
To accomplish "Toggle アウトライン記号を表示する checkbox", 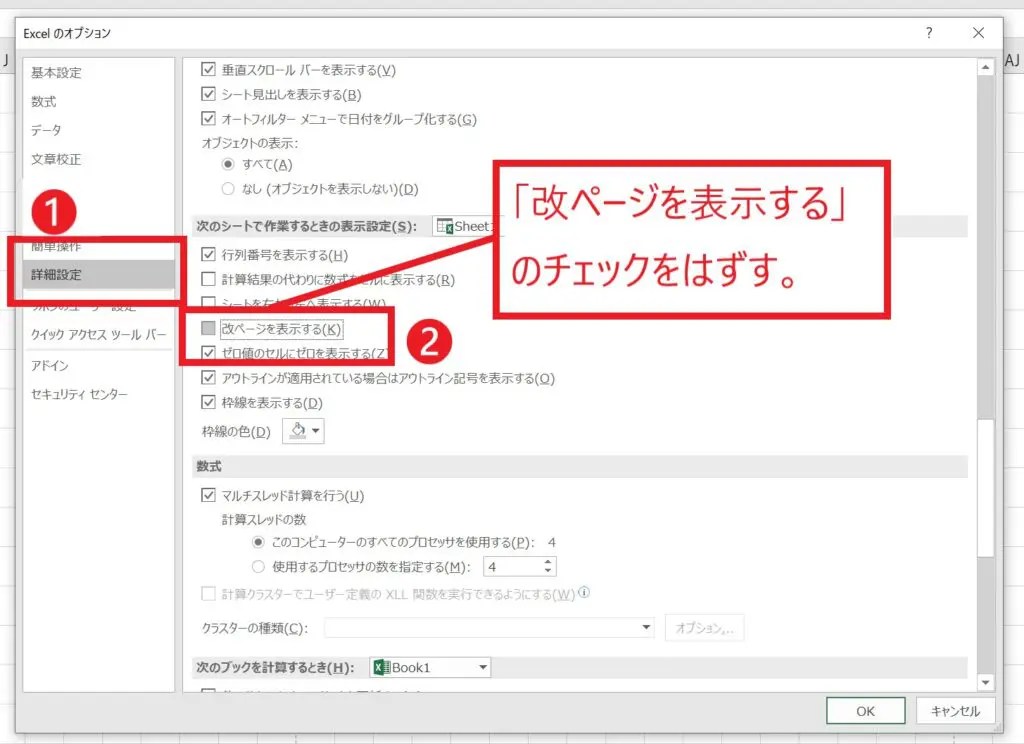I will click(208, 378).
